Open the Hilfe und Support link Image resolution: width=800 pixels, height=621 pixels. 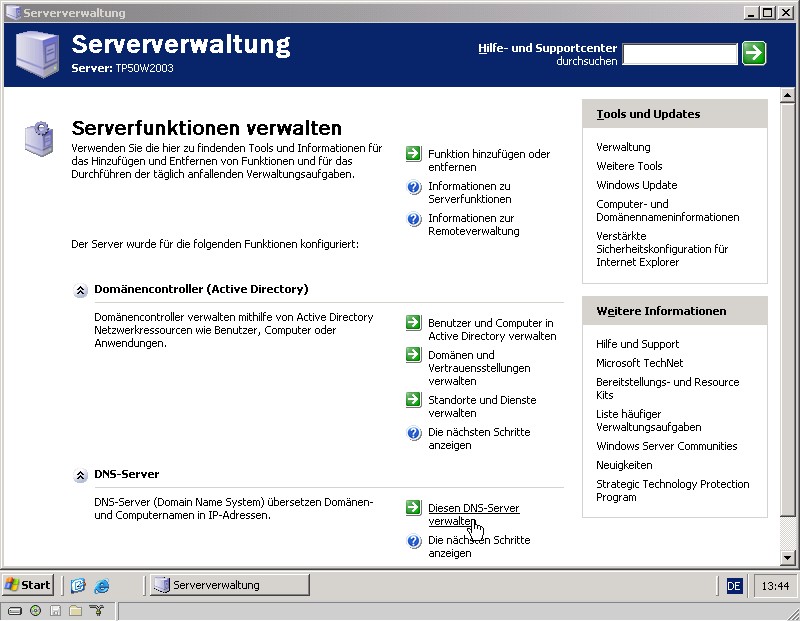click(637, 344)
